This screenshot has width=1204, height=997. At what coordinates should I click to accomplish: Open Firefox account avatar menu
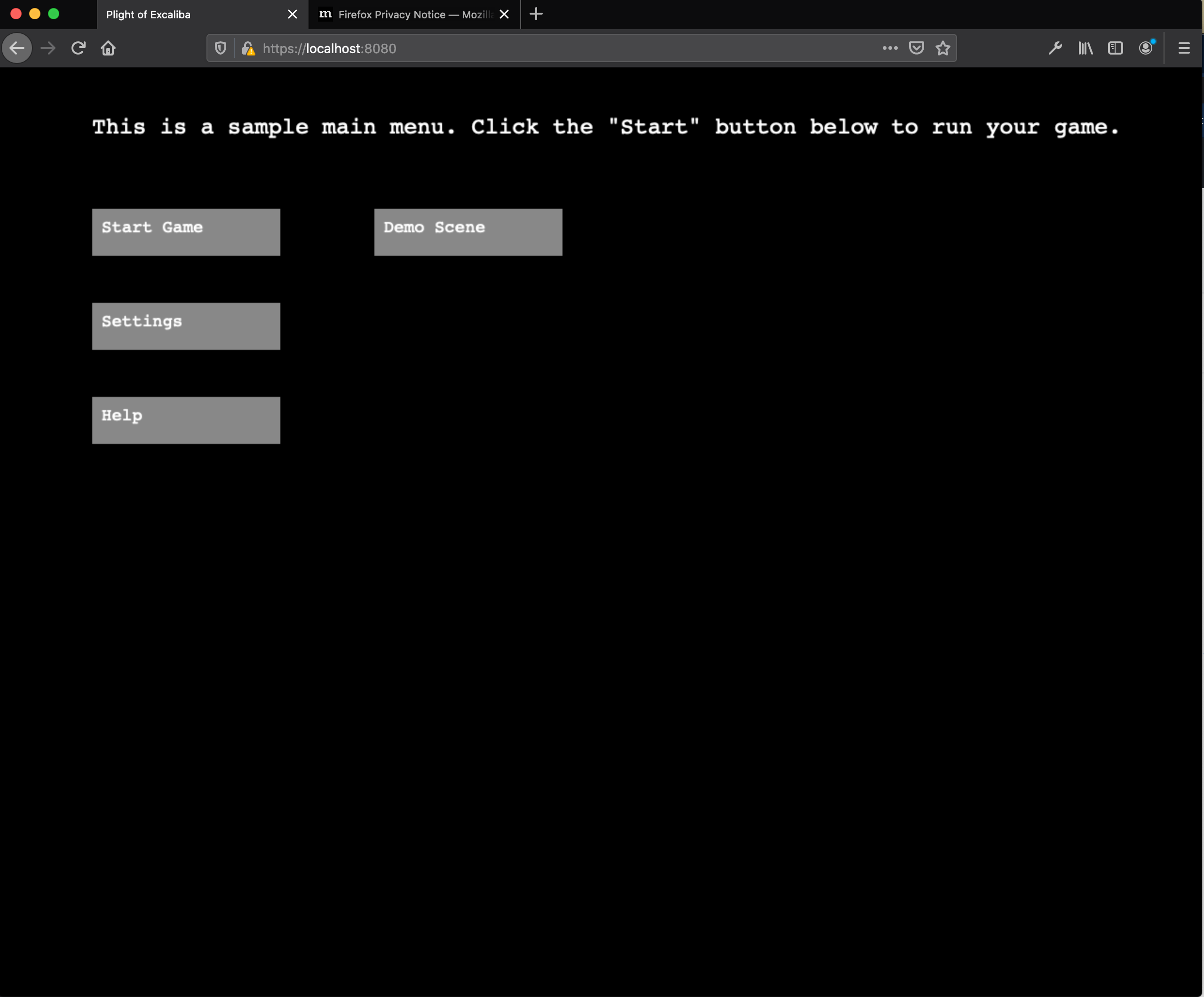(1146, 48)
